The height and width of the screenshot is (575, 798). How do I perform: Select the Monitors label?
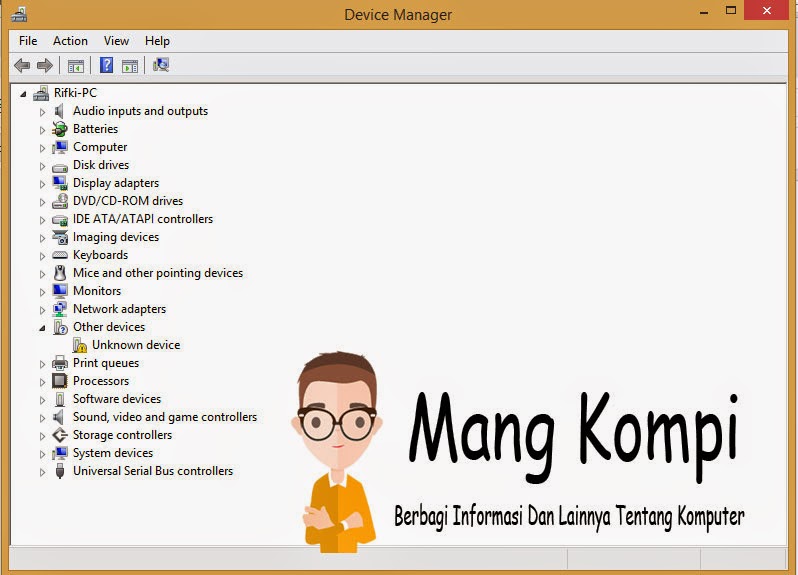[x=97, y=291]
